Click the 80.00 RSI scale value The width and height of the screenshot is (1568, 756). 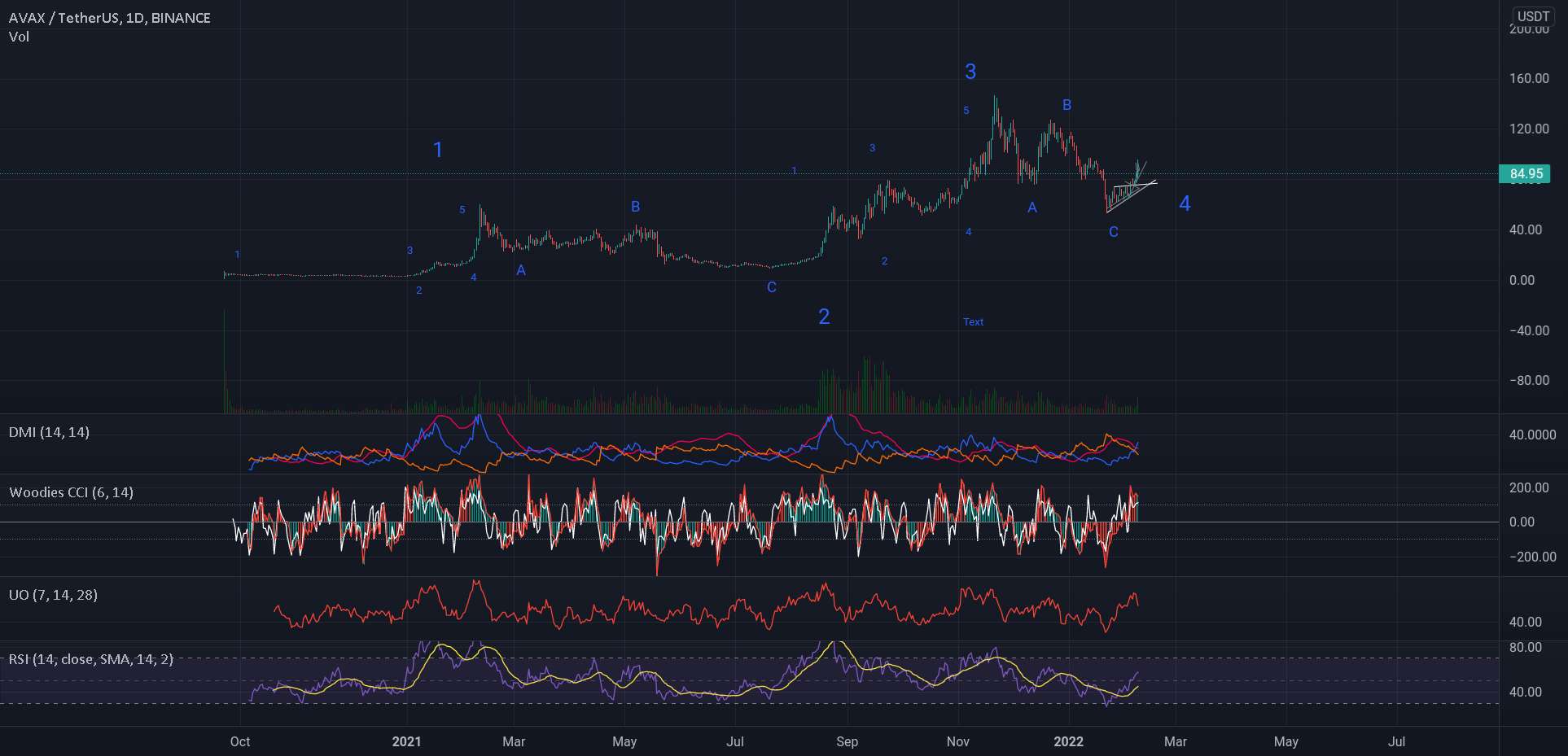point(1526,648)
